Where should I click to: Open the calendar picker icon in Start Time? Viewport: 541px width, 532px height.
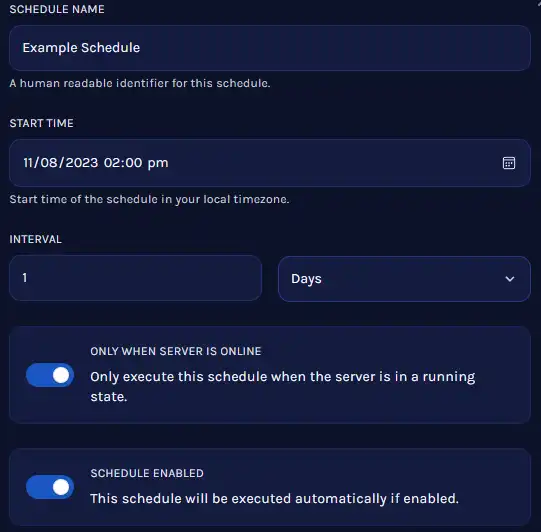click(x=509, y=163)
